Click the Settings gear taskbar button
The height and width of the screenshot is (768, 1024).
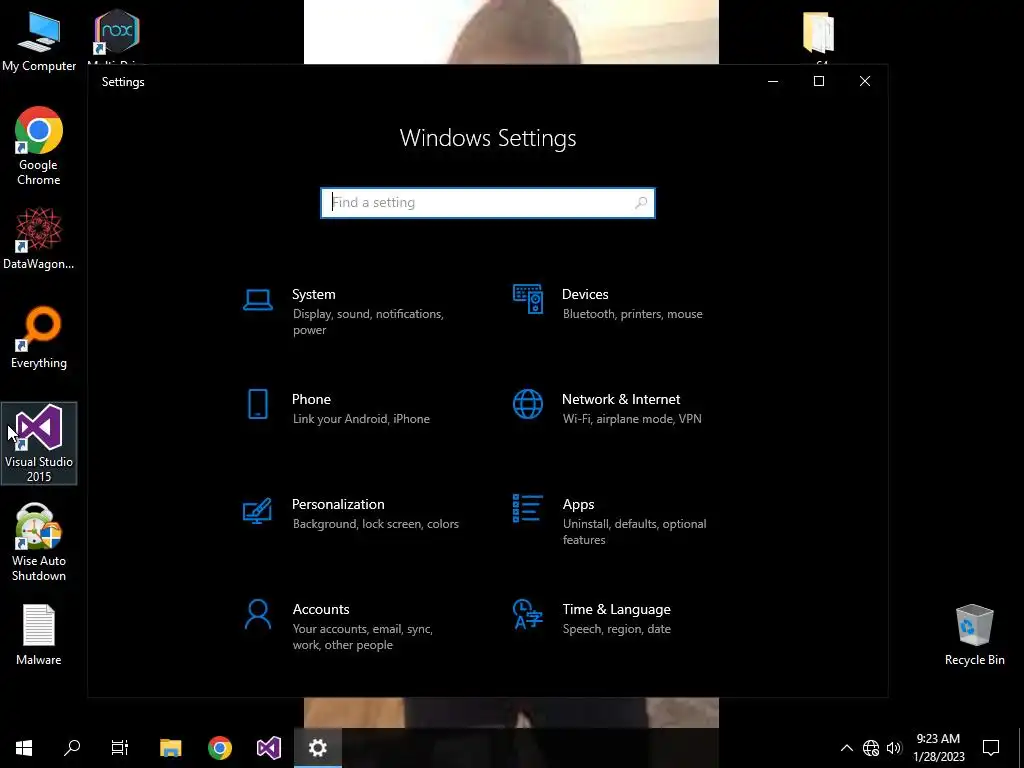(317, 748)
